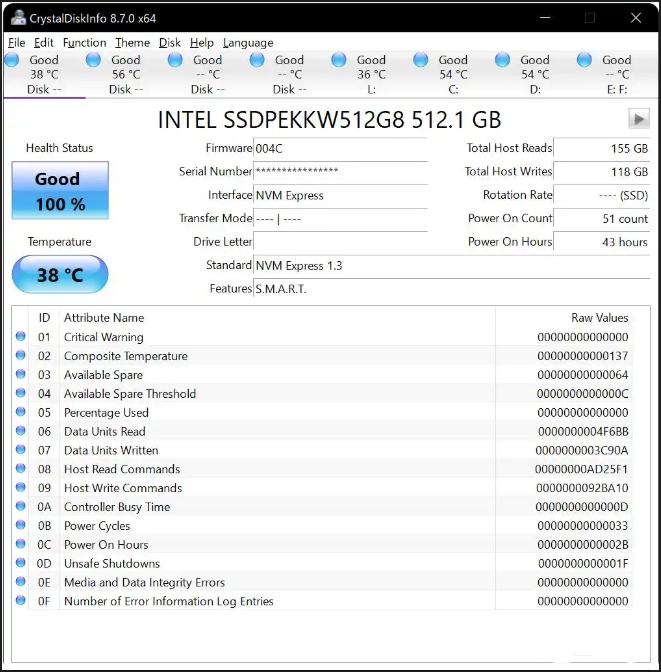Select fourth Disk -- tab with -- °C

click(x=289, y=74)
